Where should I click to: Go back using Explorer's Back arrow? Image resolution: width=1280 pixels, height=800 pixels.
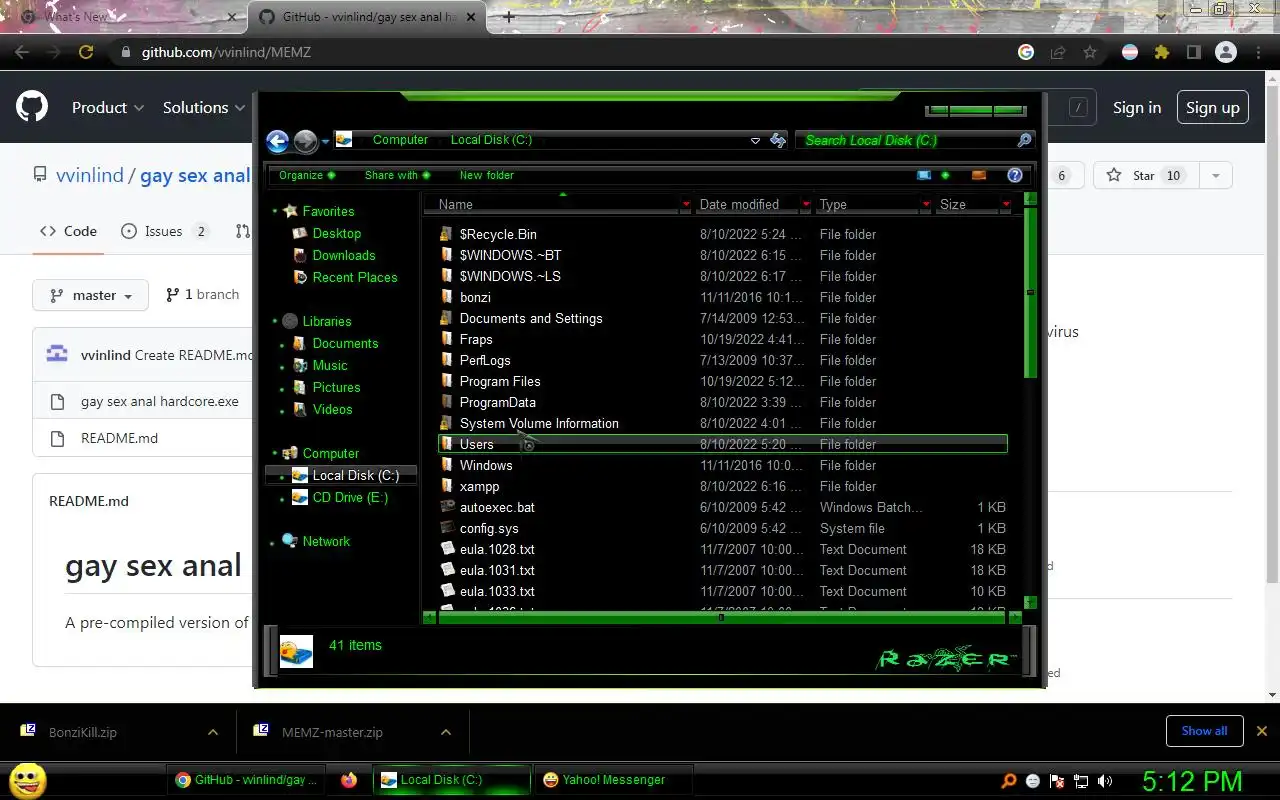[x=278, y=141]
